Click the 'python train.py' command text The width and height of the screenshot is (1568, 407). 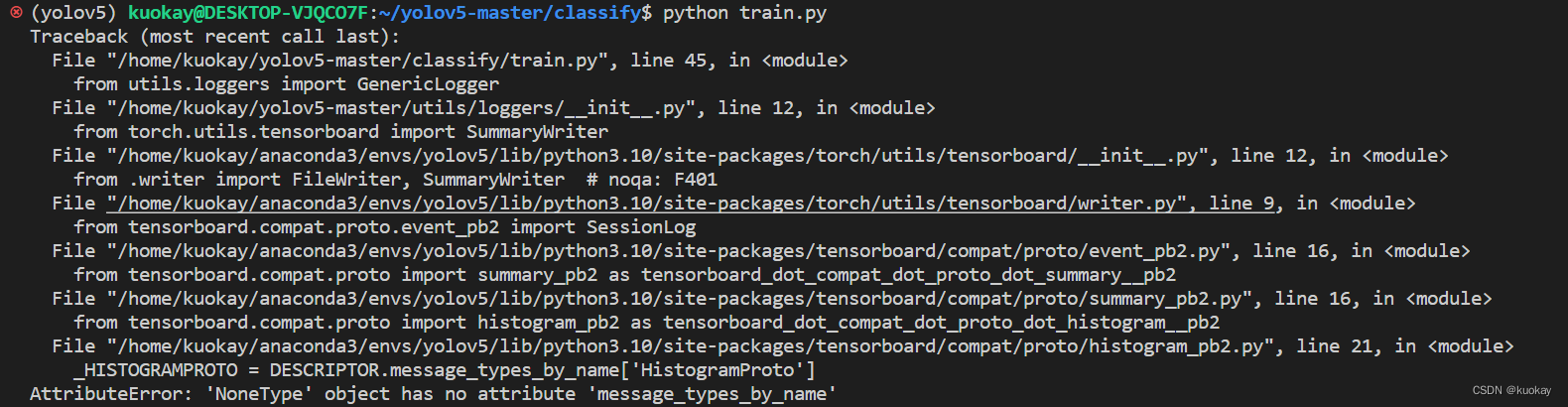pyautogui.click(x=744, y=13)
